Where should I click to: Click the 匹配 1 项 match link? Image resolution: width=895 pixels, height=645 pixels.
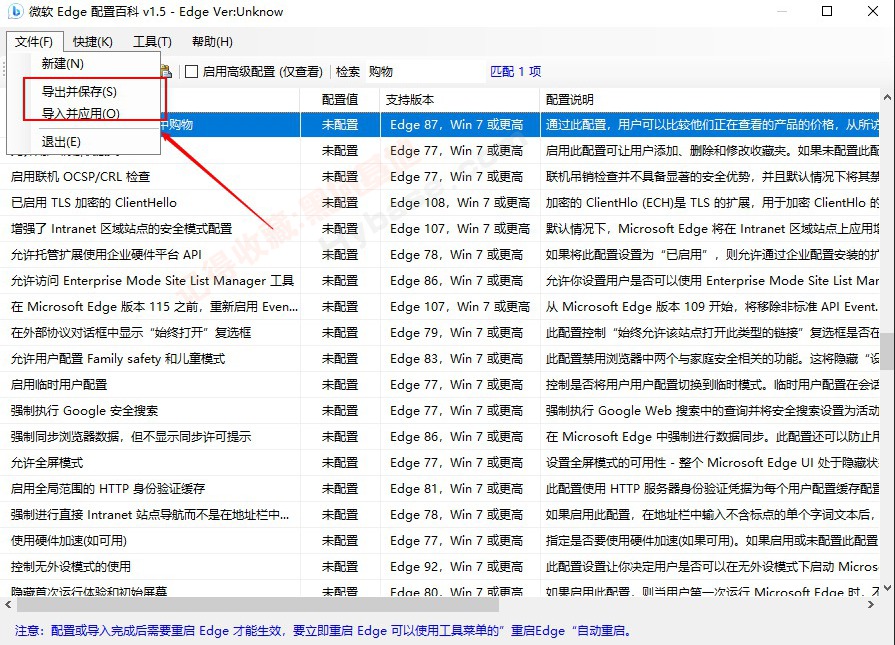515,71
